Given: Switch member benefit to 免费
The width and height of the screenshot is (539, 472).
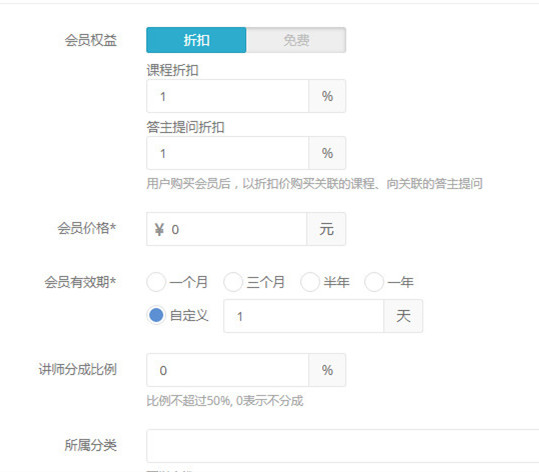Looking at the screenshot, I should [x=296, y=40].
